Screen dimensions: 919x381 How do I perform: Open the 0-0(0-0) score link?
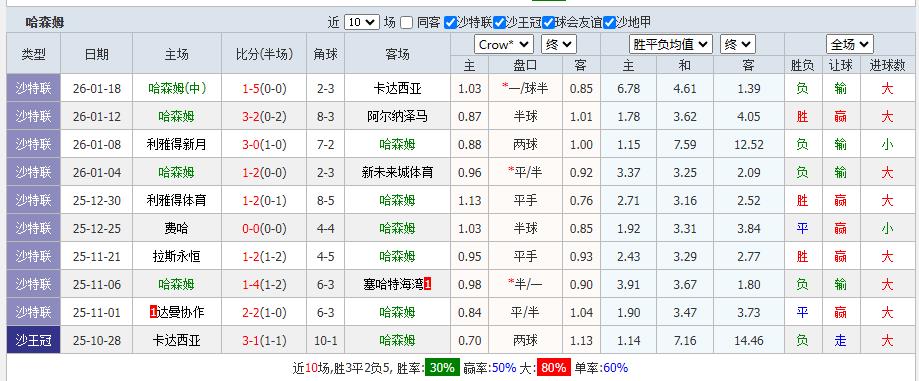click(264, 229)
